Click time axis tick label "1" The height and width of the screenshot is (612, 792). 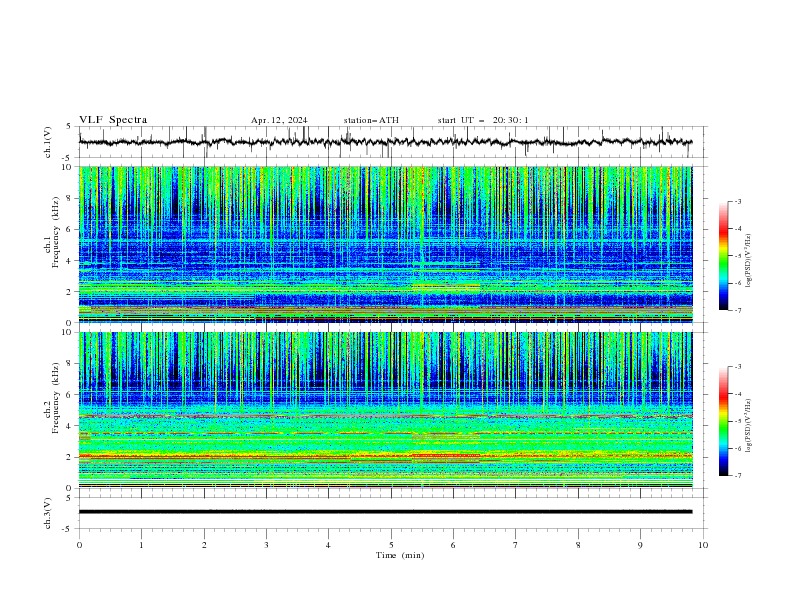pos(141,545)
